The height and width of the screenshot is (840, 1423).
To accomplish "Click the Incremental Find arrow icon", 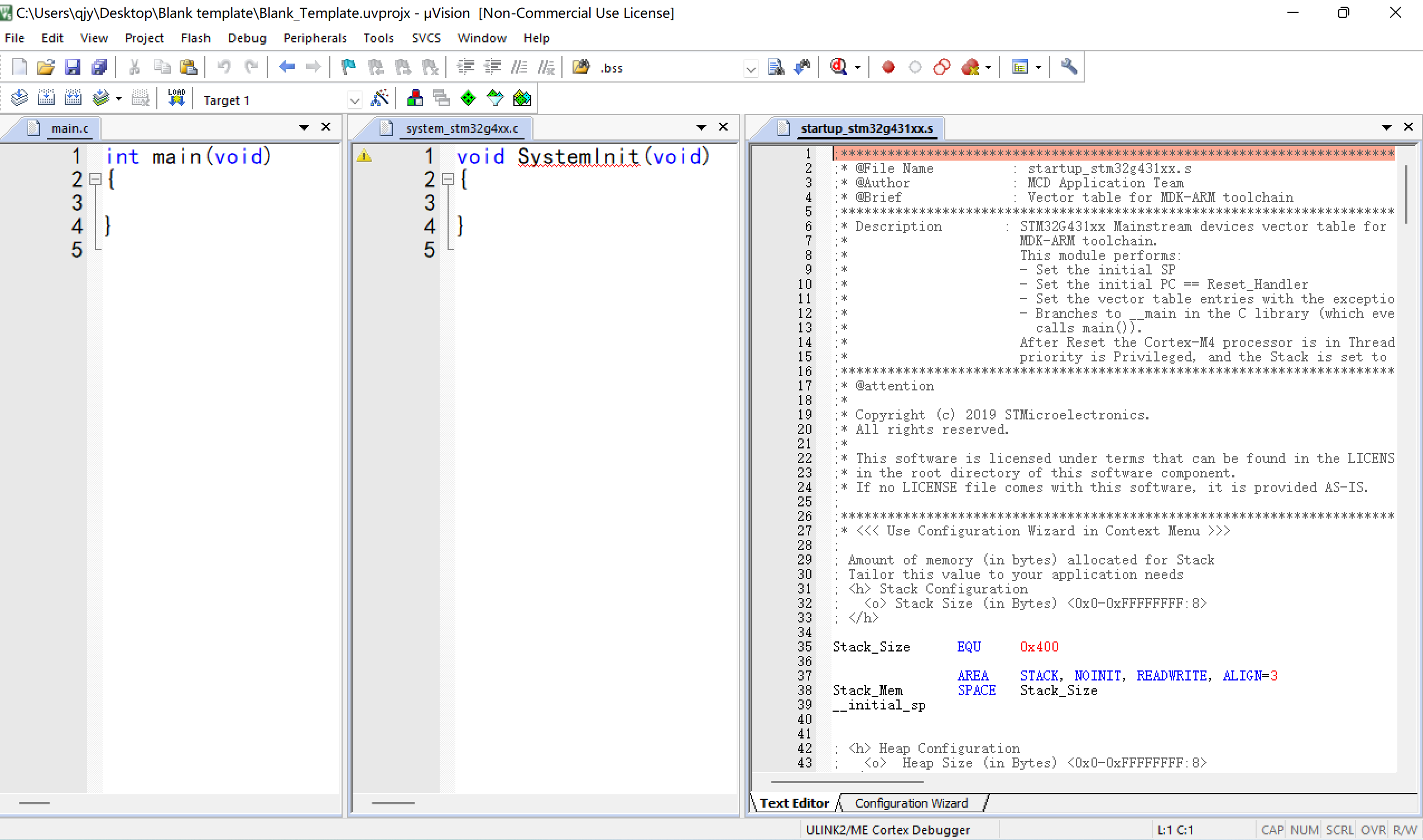I will coord(803,67).
